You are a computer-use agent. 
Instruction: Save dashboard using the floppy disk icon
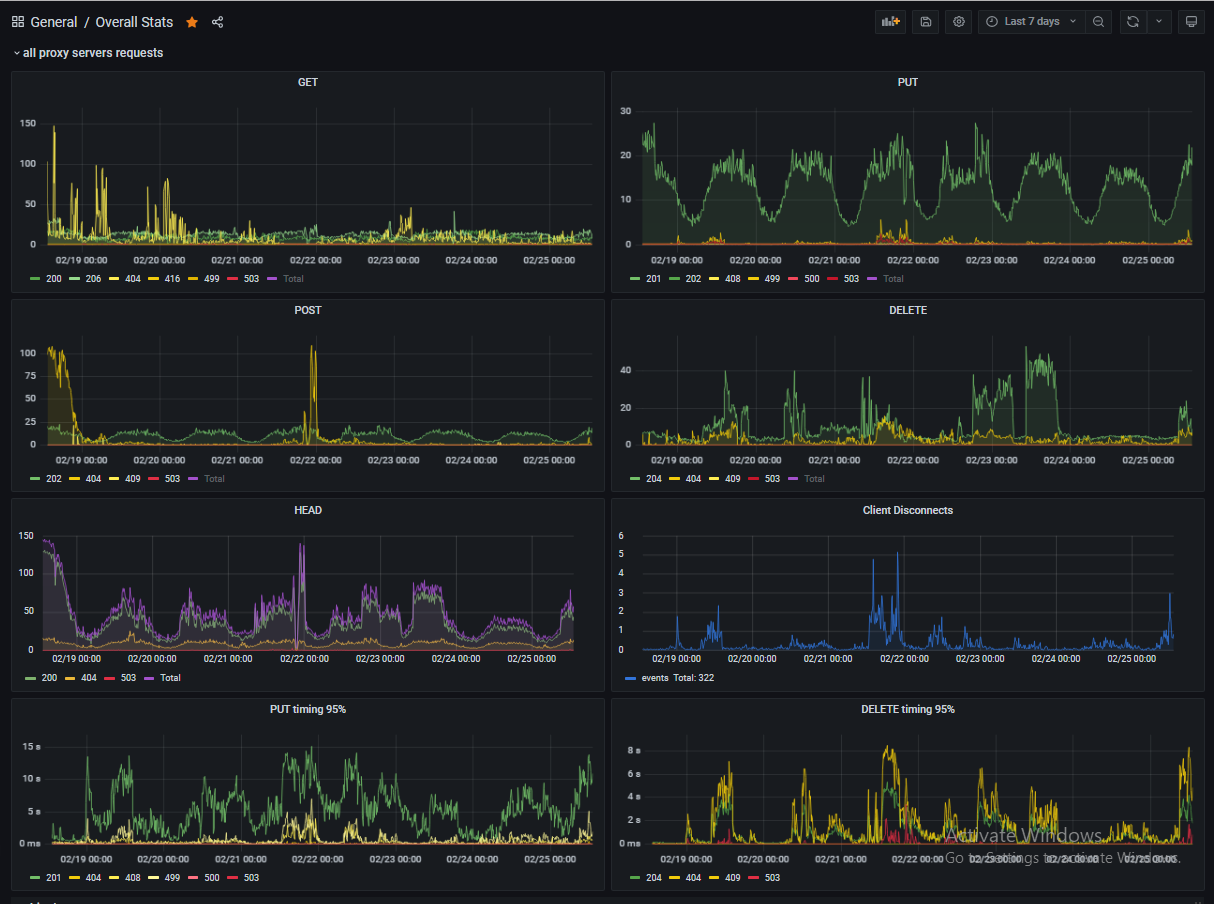(926, 22)
